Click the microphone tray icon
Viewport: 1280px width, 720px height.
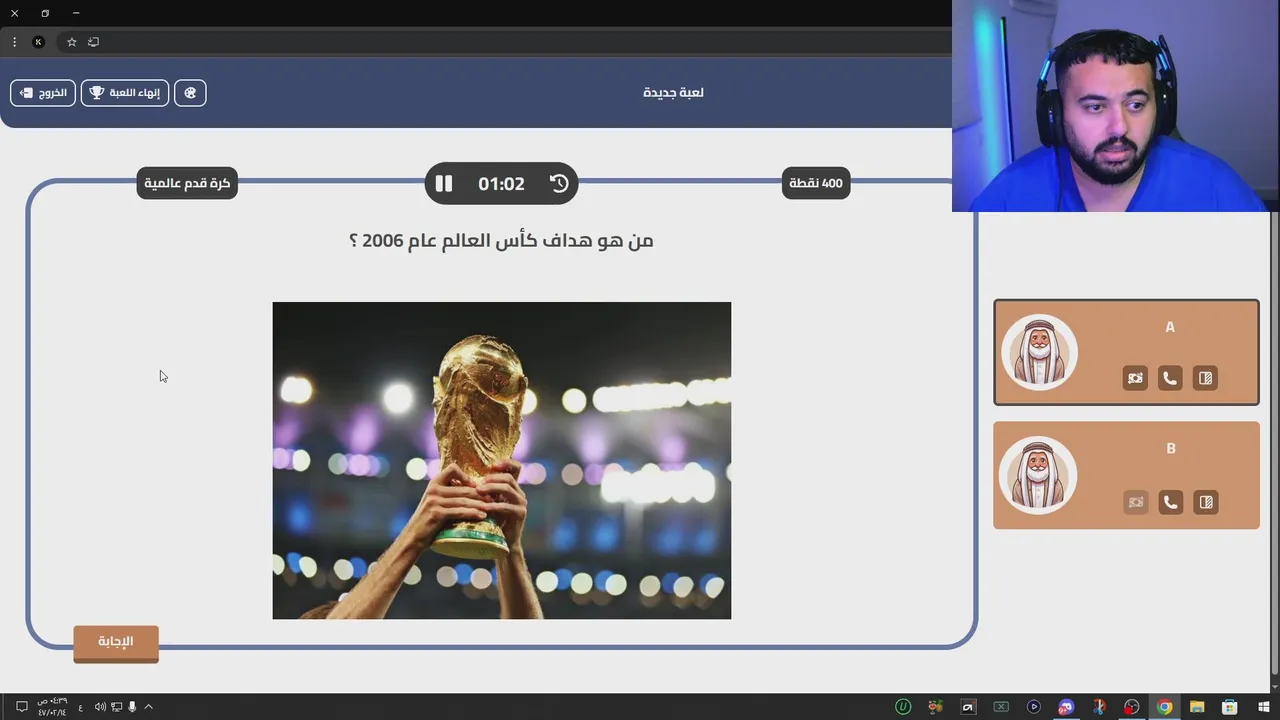tap(132, 707)
